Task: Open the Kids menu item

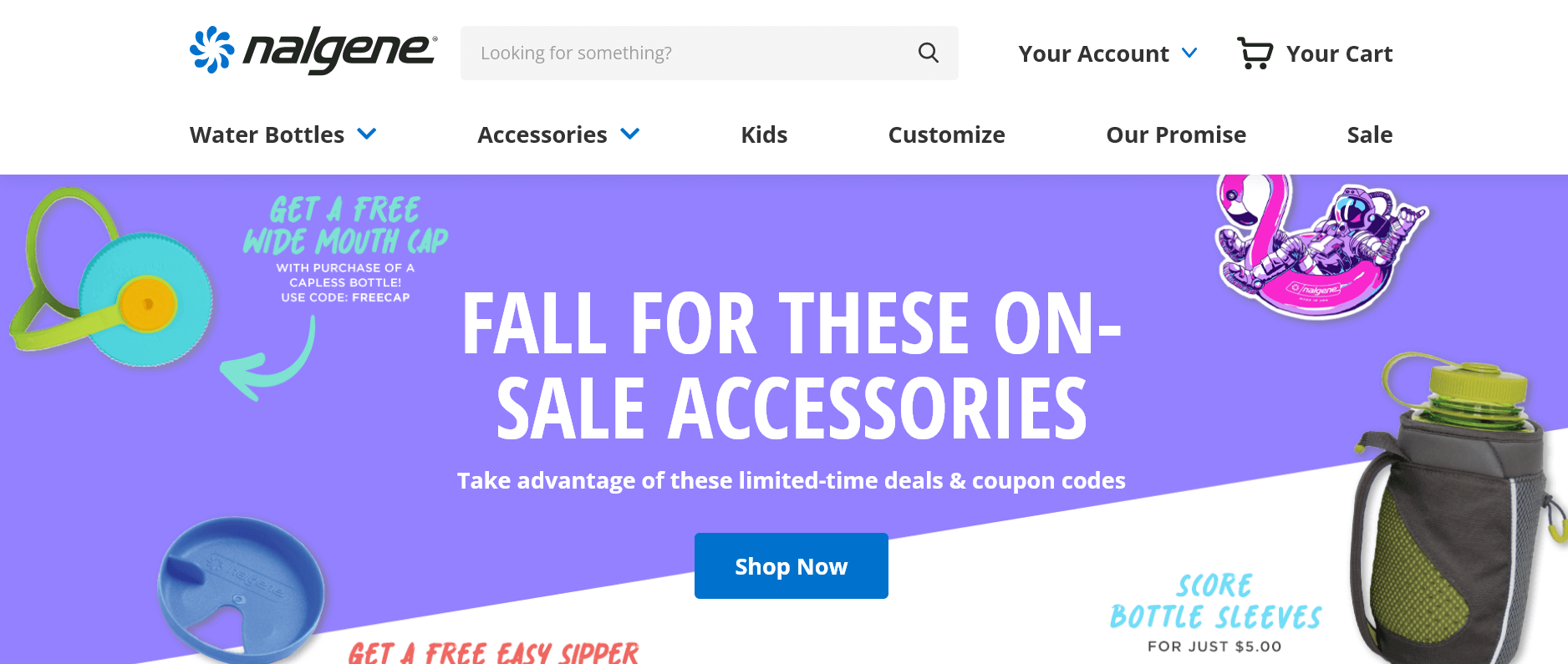Action: (764, 134)
